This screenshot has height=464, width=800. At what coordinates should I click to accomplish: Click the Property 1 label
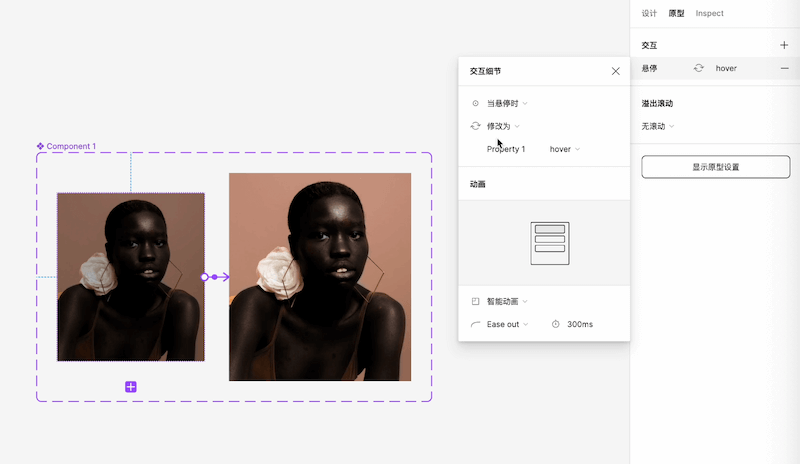pyautogui.click(x=506, y=149)
